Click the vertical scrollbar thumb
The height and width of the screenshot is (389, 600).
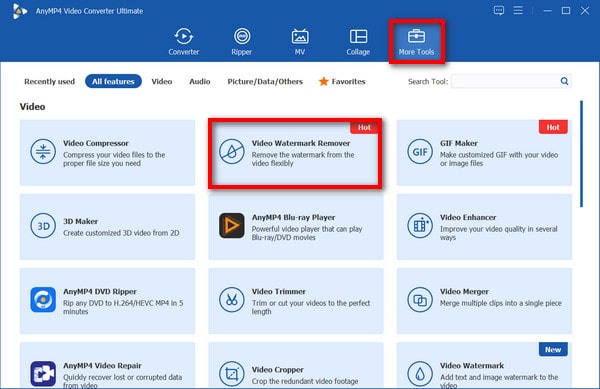click(581, 154)
